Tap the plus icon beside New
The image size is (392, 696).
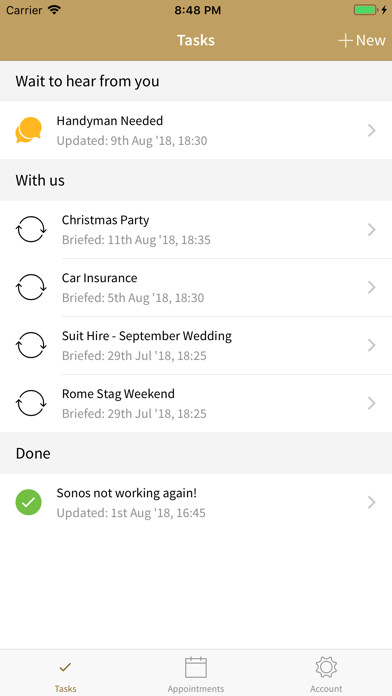pos(345,40)
